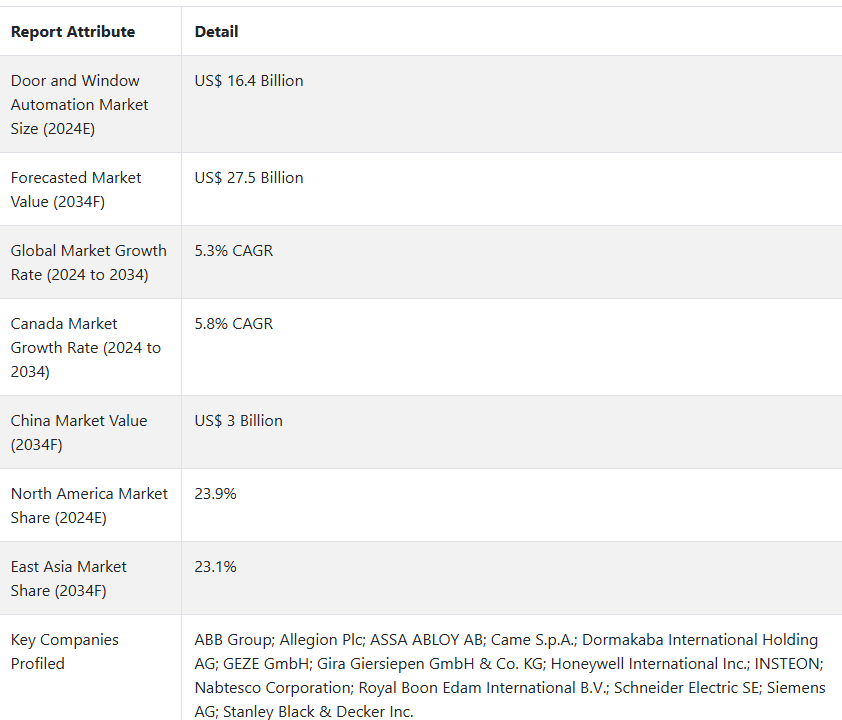Screen dimensions: 842x720
Task: Select East Asia Market Share (2034F) label
Action: click(69, 578)
